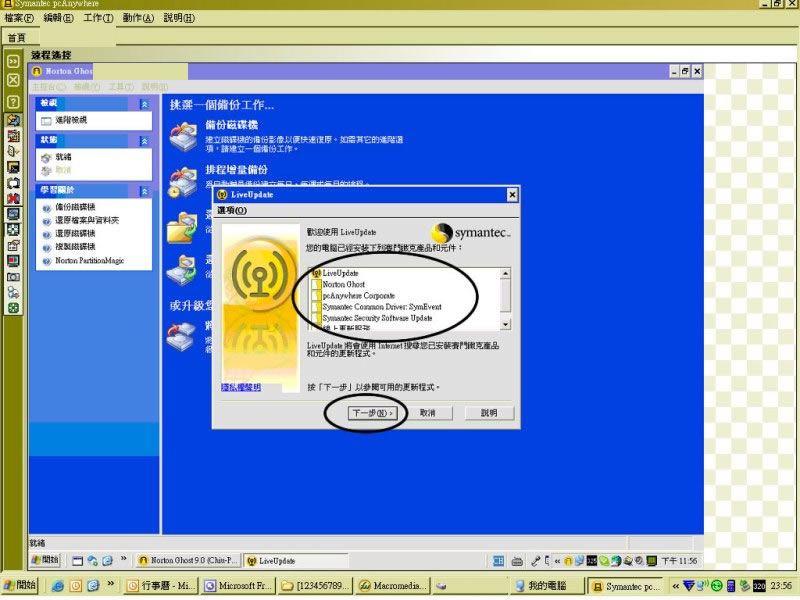Image resolution: width=800 pixels, height=600 pixels.
Task: Click the 說明 button in the LiveUpdate dialog
Action: pos(489,413)
